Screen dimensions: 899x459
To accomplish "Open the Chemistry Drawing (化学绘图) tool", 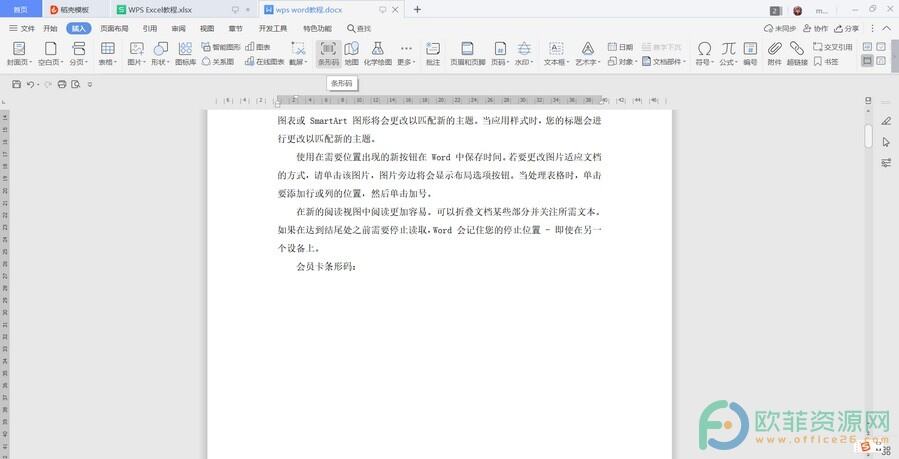I will click(x=377, y=54).
